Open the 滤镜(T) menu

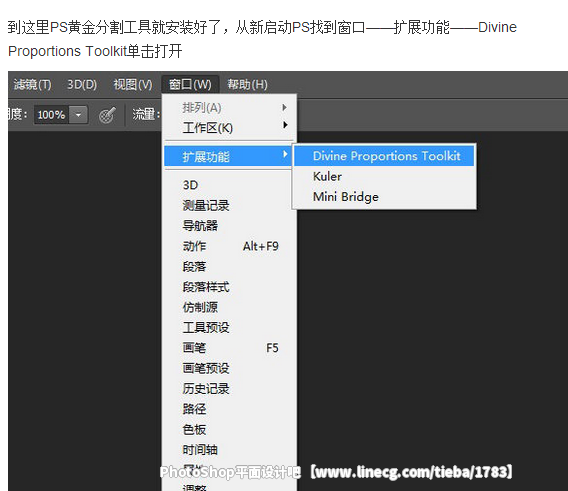32,84
